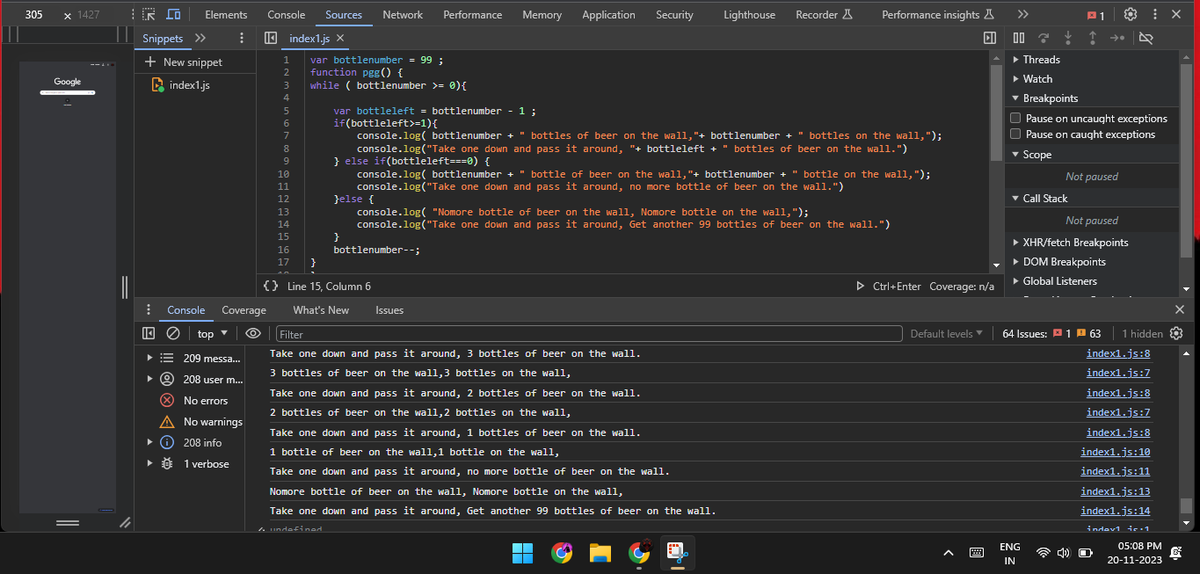Image resolution: width=1200 pixels, height=574 pixels.
Task: Click the Step debugger icon
Action: click(1116, 38)
